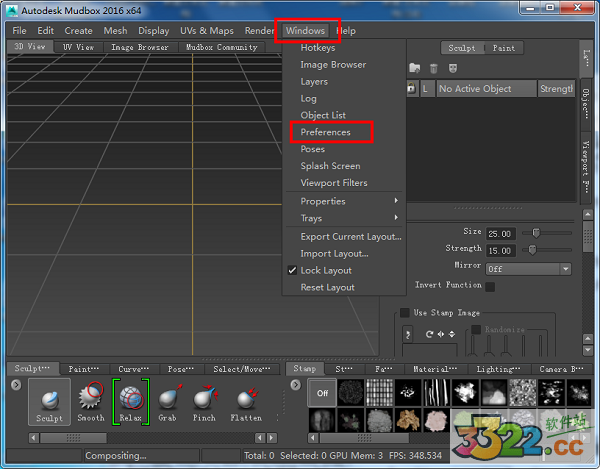600x469 pixels.
Task: Select the grid pattern stamp thumbnail
Action: click(x=380, y=392)
